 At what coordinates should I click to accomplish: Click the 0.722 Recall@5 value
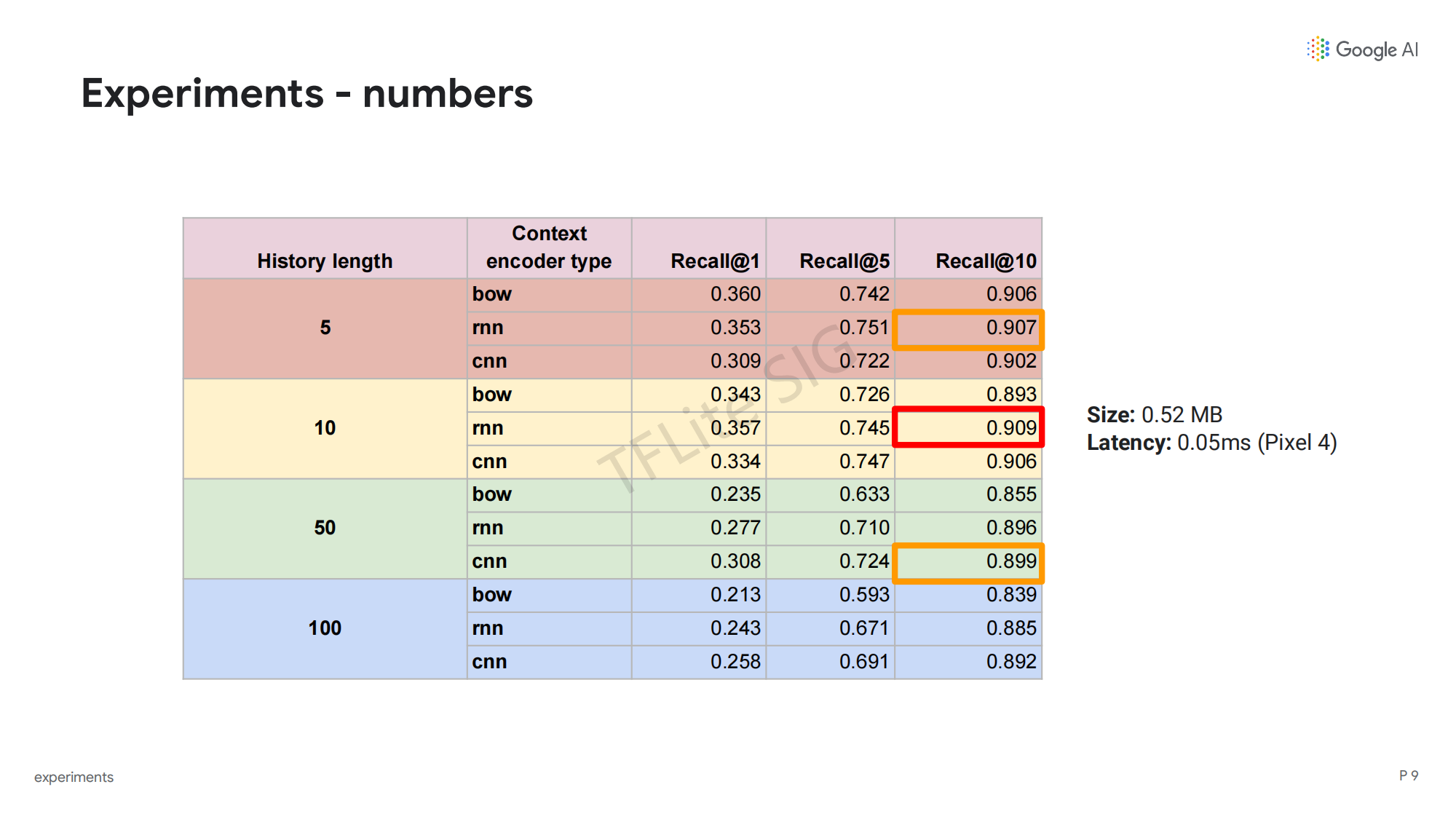(864, 361)
